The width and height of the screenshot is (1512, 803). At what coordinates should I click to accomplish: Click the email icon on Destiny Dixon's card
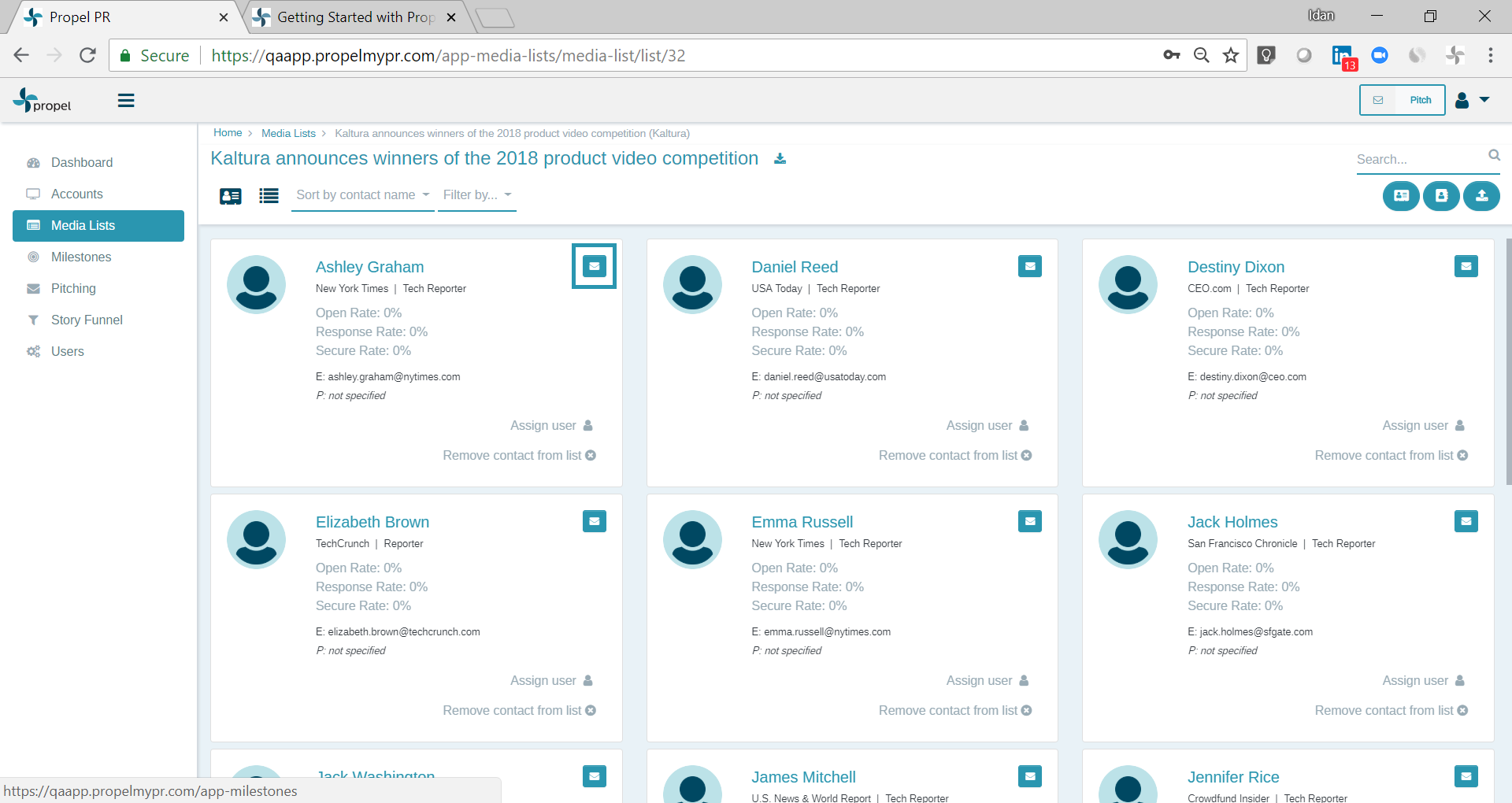tap(1466, 266)
